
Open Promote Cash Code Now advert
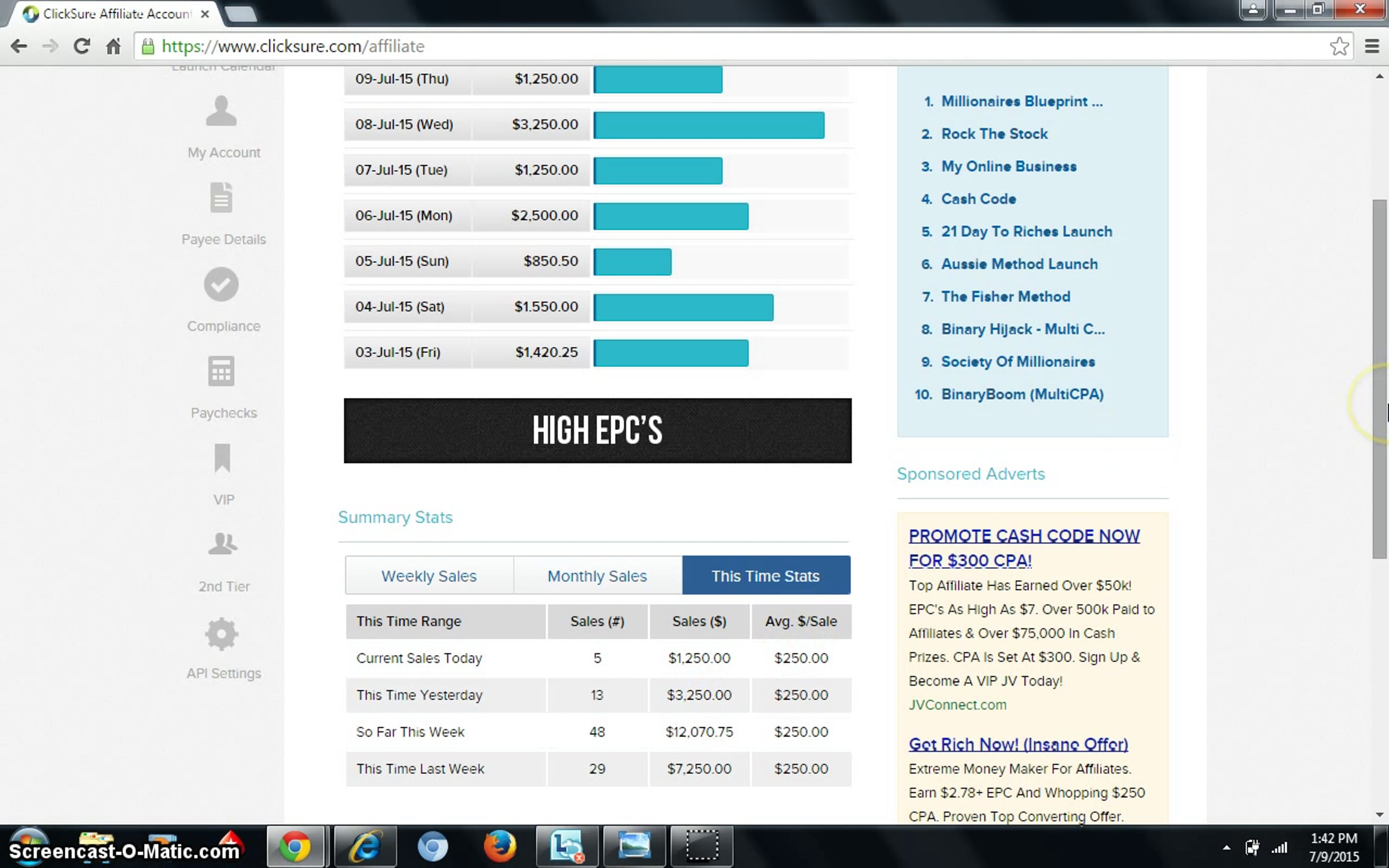tap(1023, 547)
